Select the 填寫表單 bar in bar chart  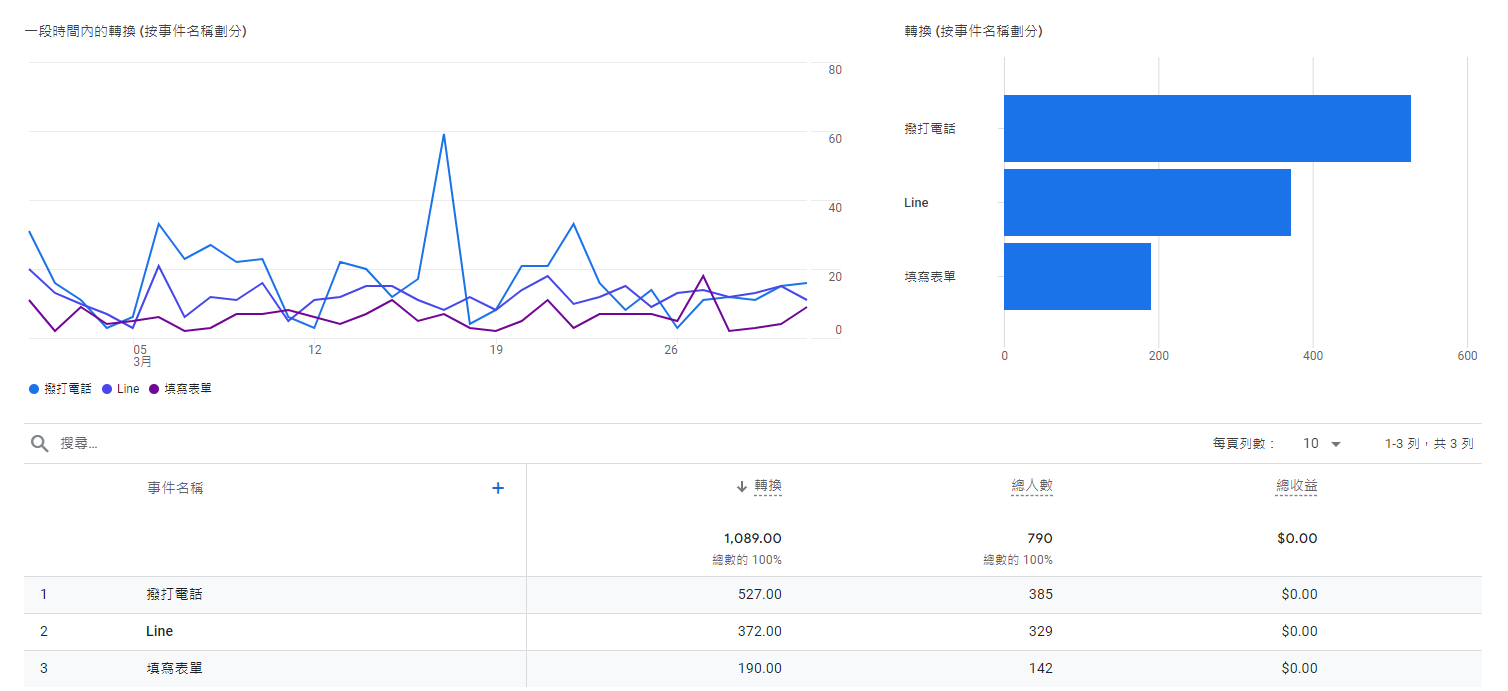pos(1077,276)
